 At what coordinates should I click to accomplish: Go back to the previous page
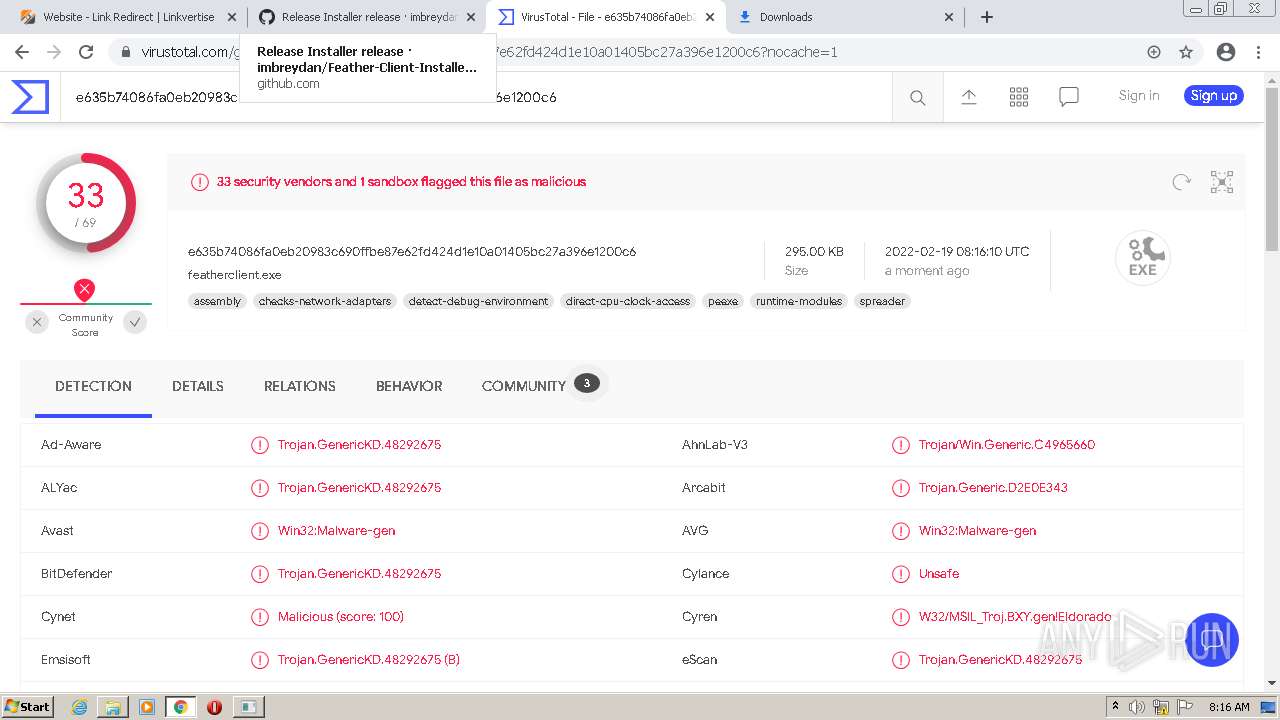coord(22,52)
